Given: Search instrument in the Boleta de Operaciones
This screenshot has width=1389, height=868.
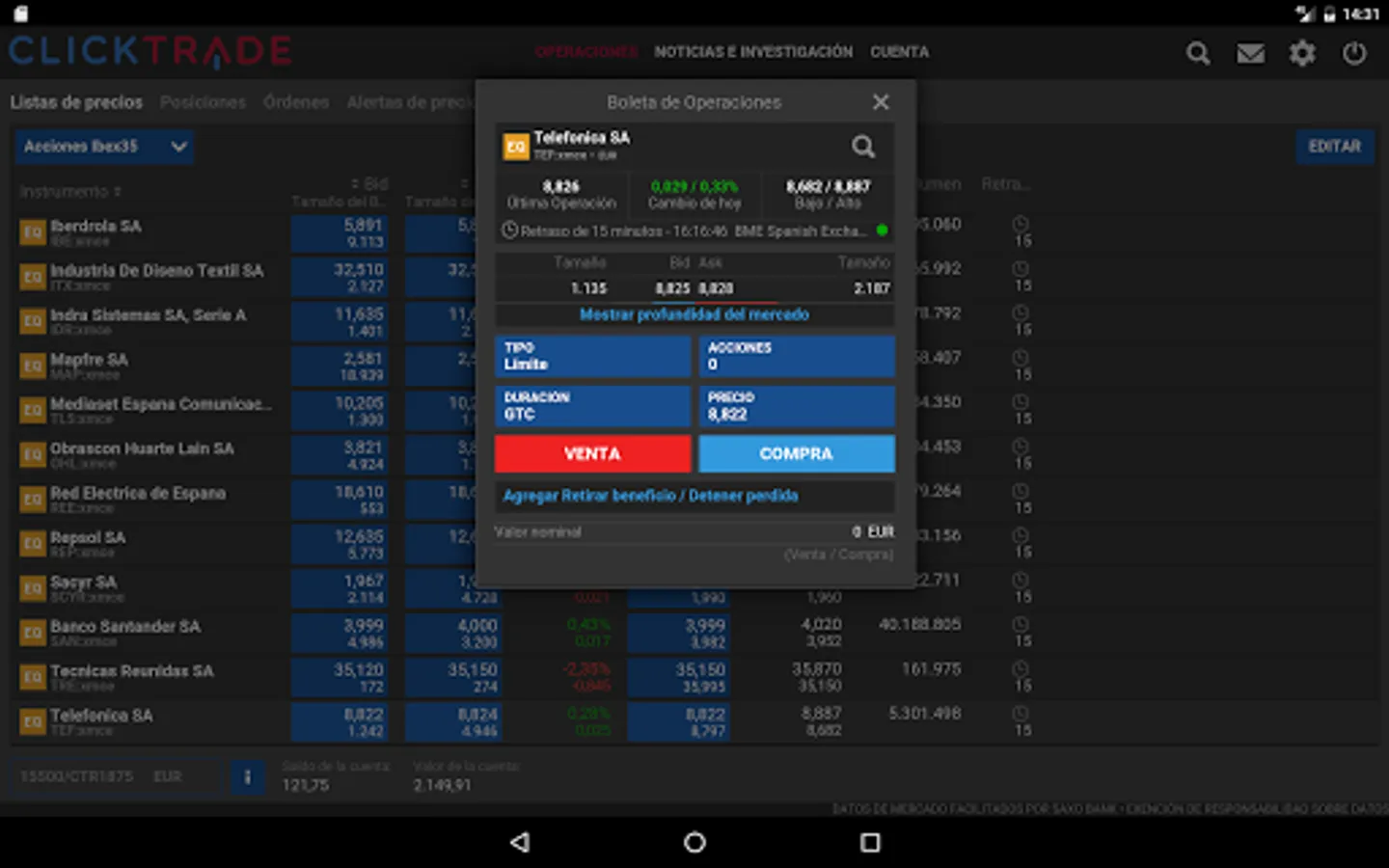Looking at the screenshot, I should tap(863, 147).
